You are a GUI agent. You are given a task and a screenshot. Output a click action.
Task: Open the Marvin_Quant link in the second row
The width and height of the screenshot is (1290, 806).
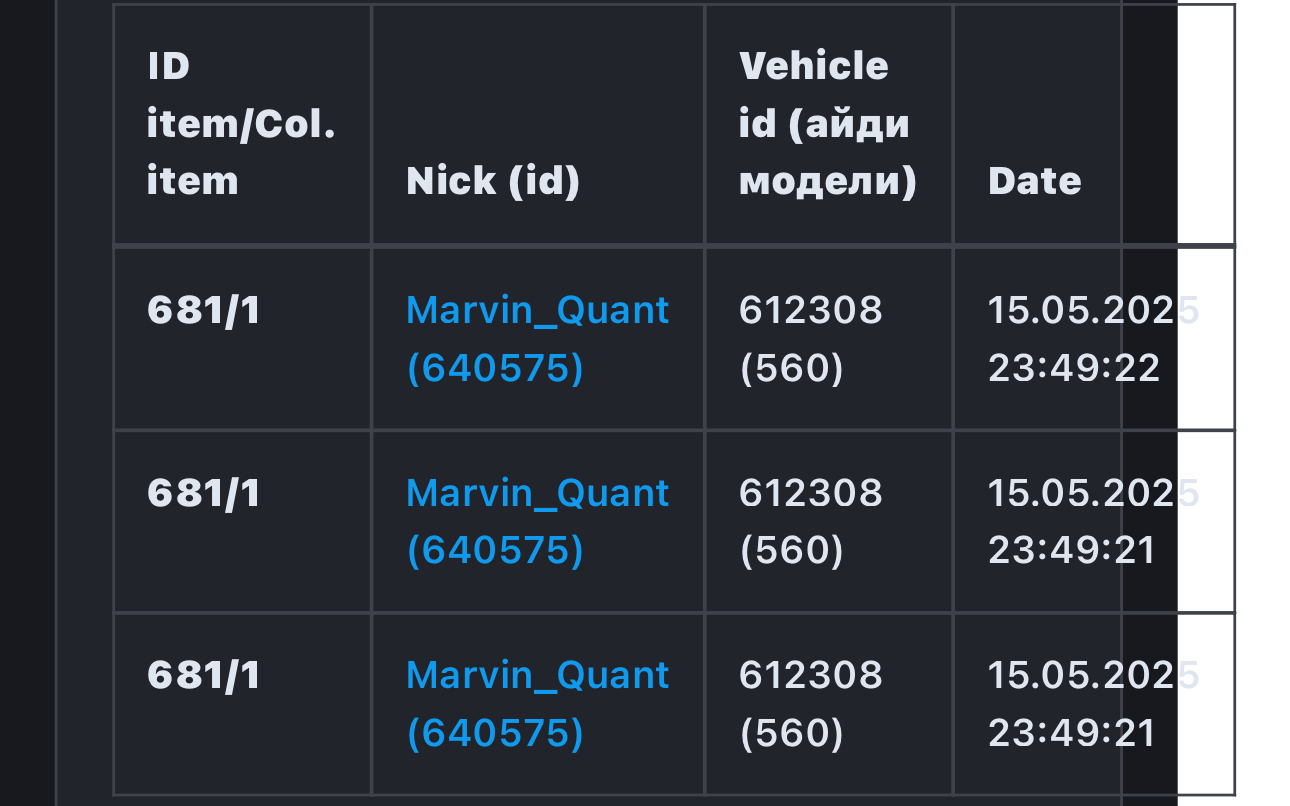[x=537, y=521]
